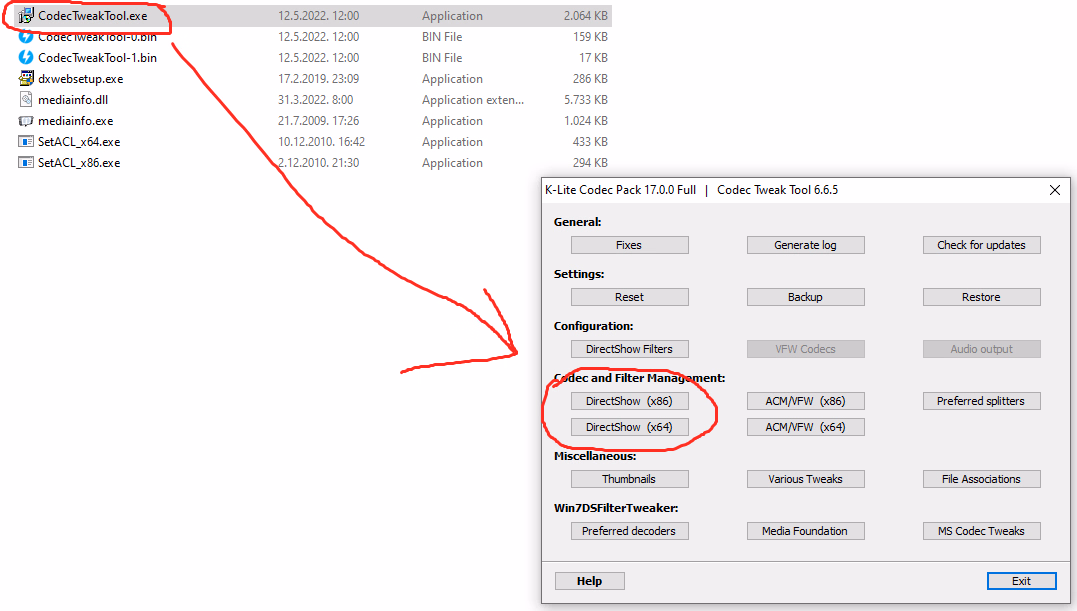Select the SetACL_x64.exe file icon

27,142
